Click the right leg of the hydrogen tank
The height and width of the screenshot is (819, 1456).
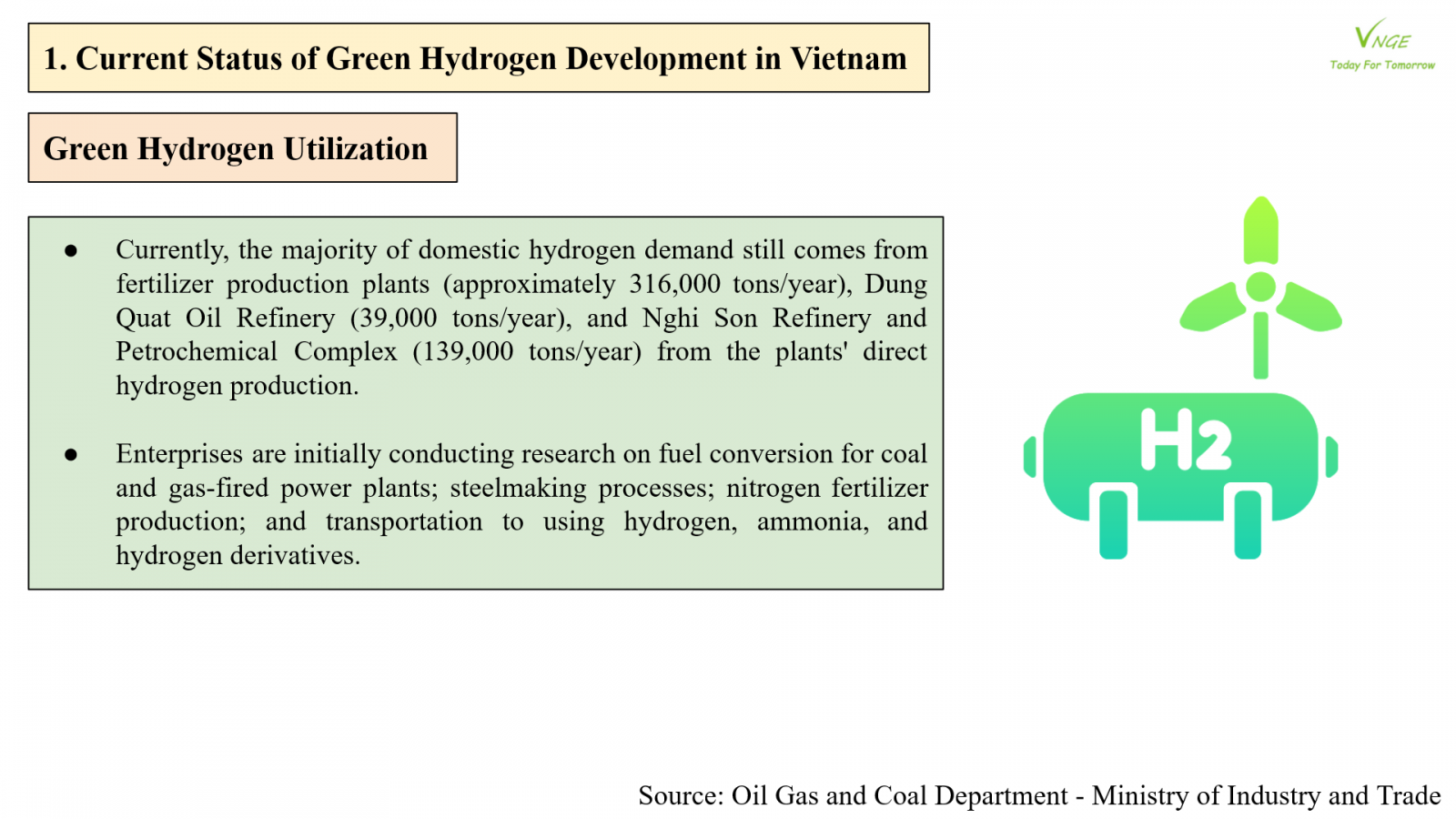point(1248,523)
